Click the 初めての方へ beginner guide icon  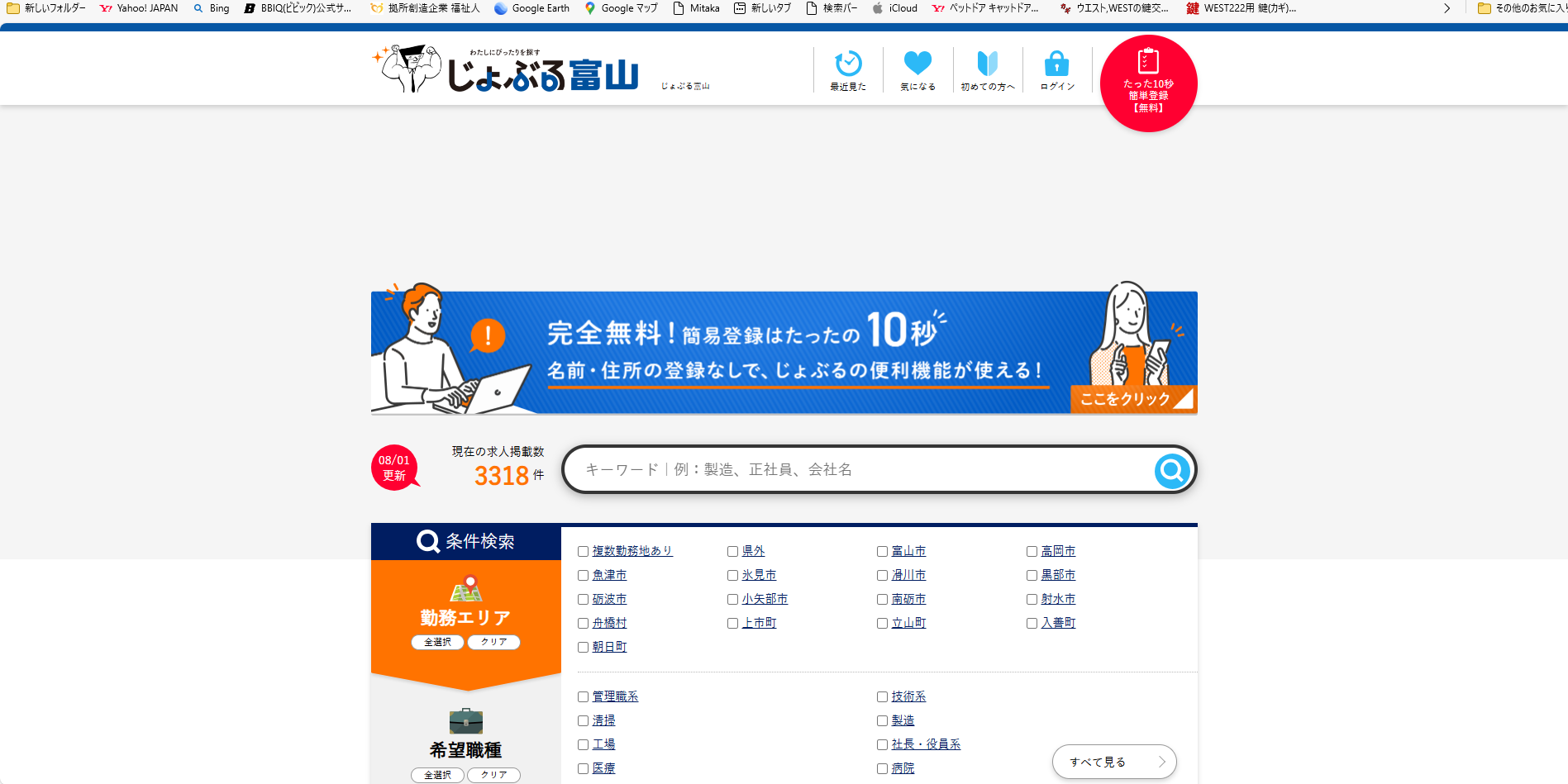click(987, 64)
